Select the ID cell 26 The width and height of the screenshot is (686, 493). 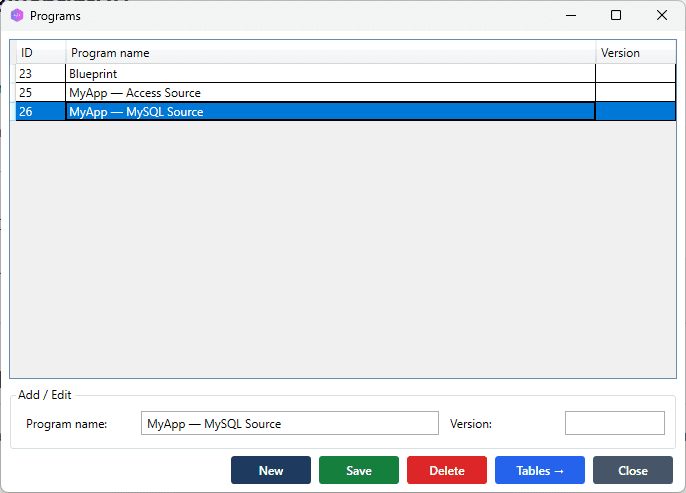pyautogui.click(x=41, y=112)
